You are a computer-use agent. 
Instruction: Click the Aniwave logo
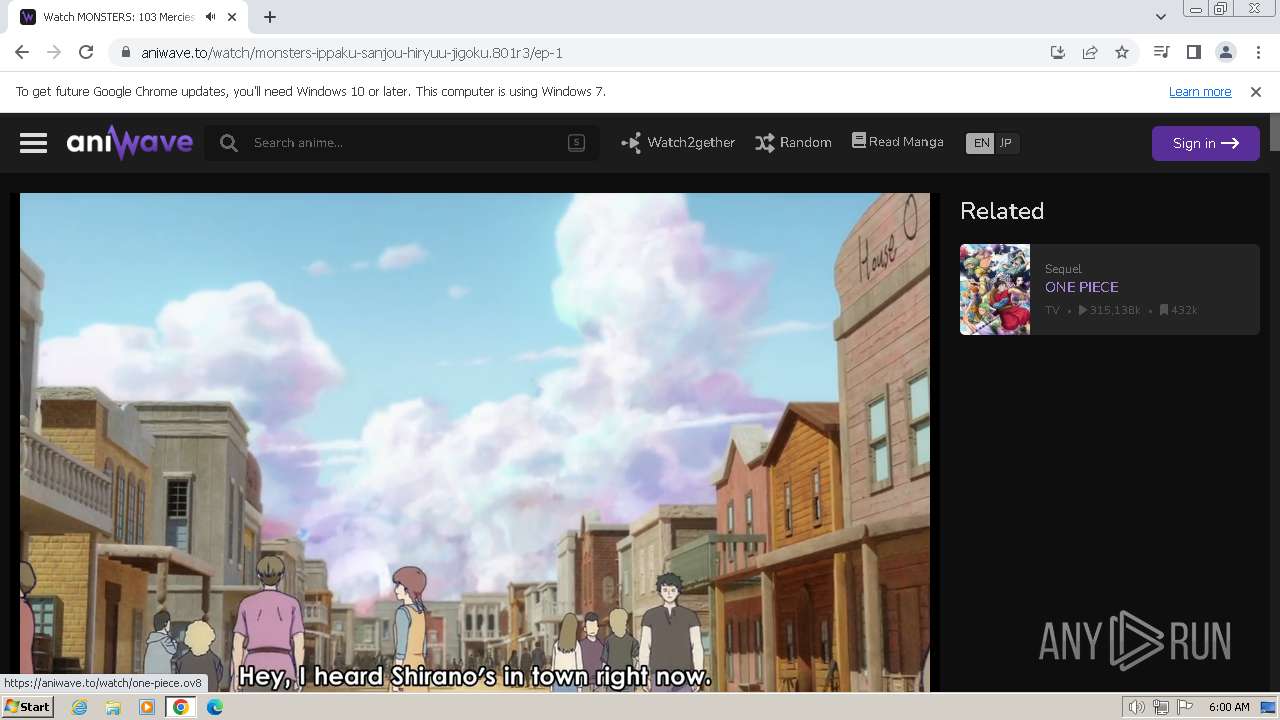point(130,143)
